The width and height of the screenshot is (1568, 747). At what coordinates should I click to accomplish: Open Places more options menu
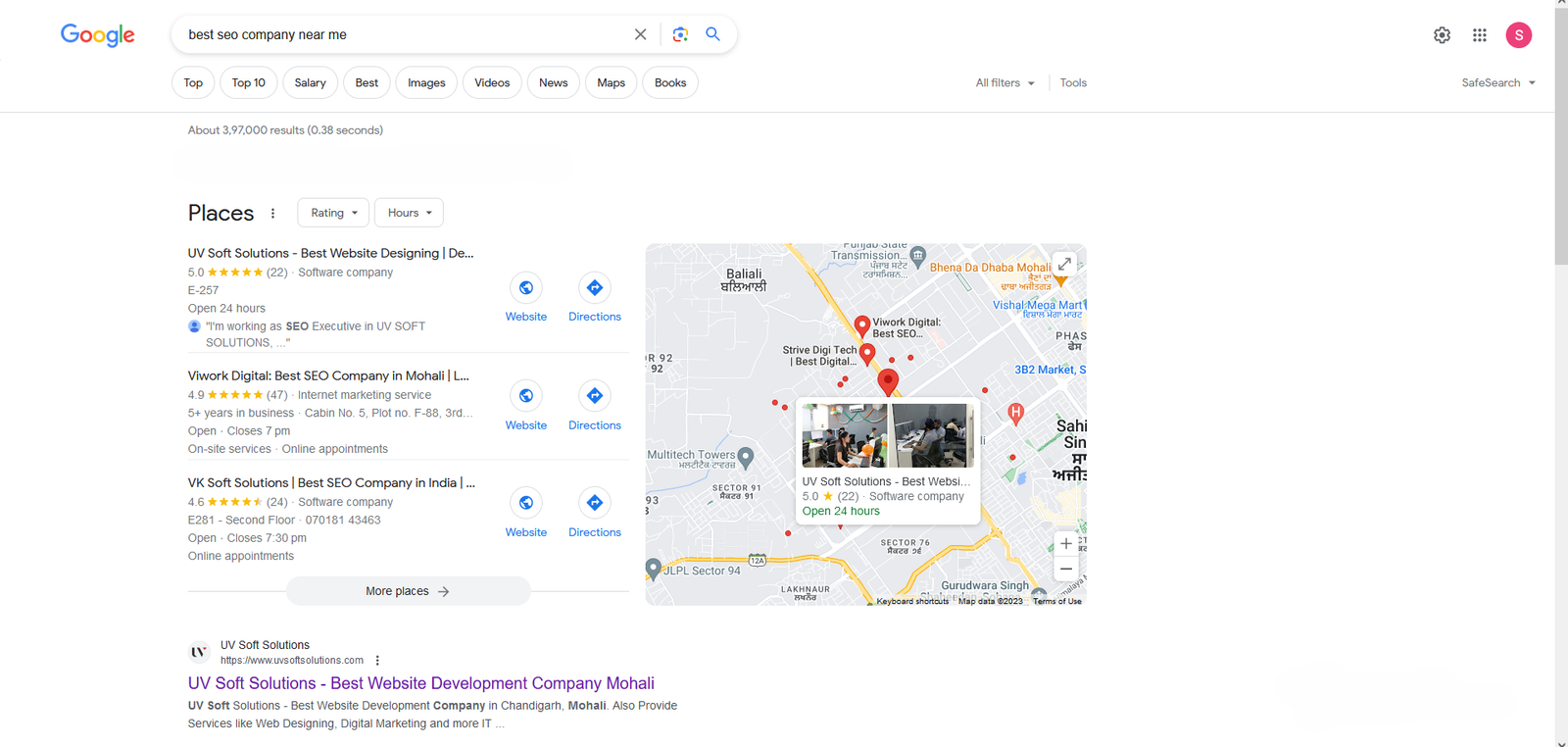point(272,213)
